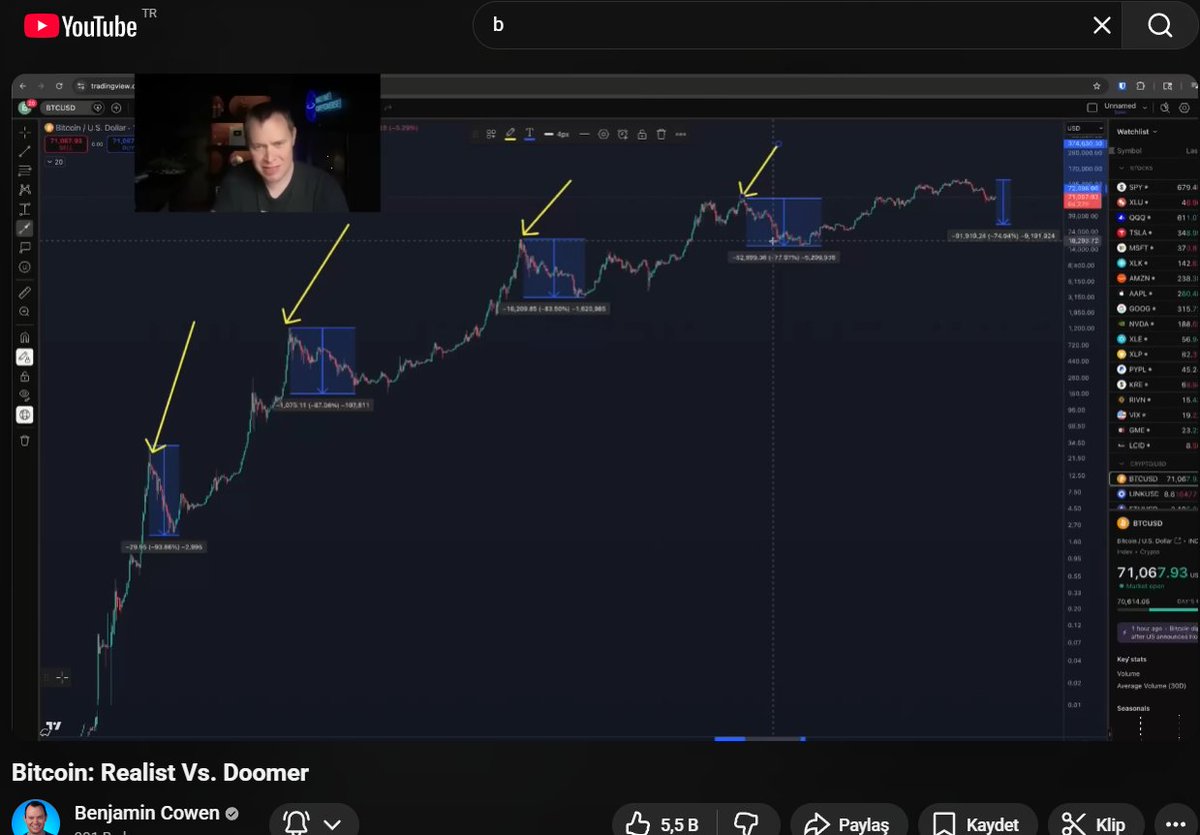Select the crosshair cursor tool in TradingView
The image size is (1200, 835).
pos(25,132)
